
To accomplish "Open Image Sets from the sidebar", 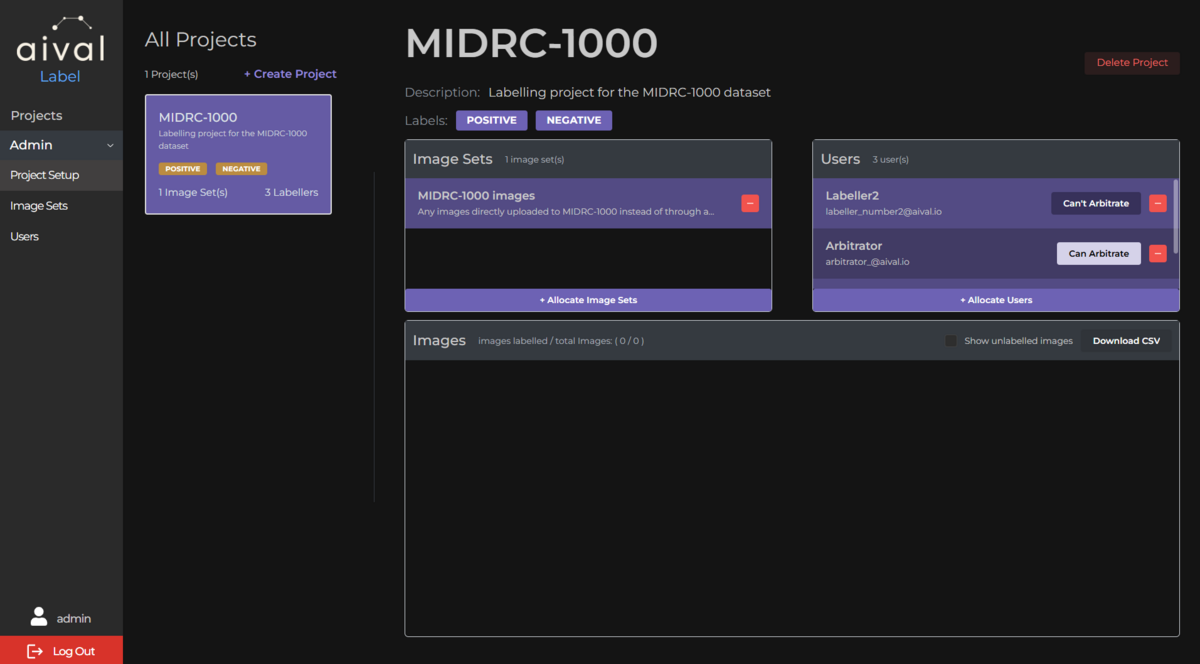I will coord(38,205).
